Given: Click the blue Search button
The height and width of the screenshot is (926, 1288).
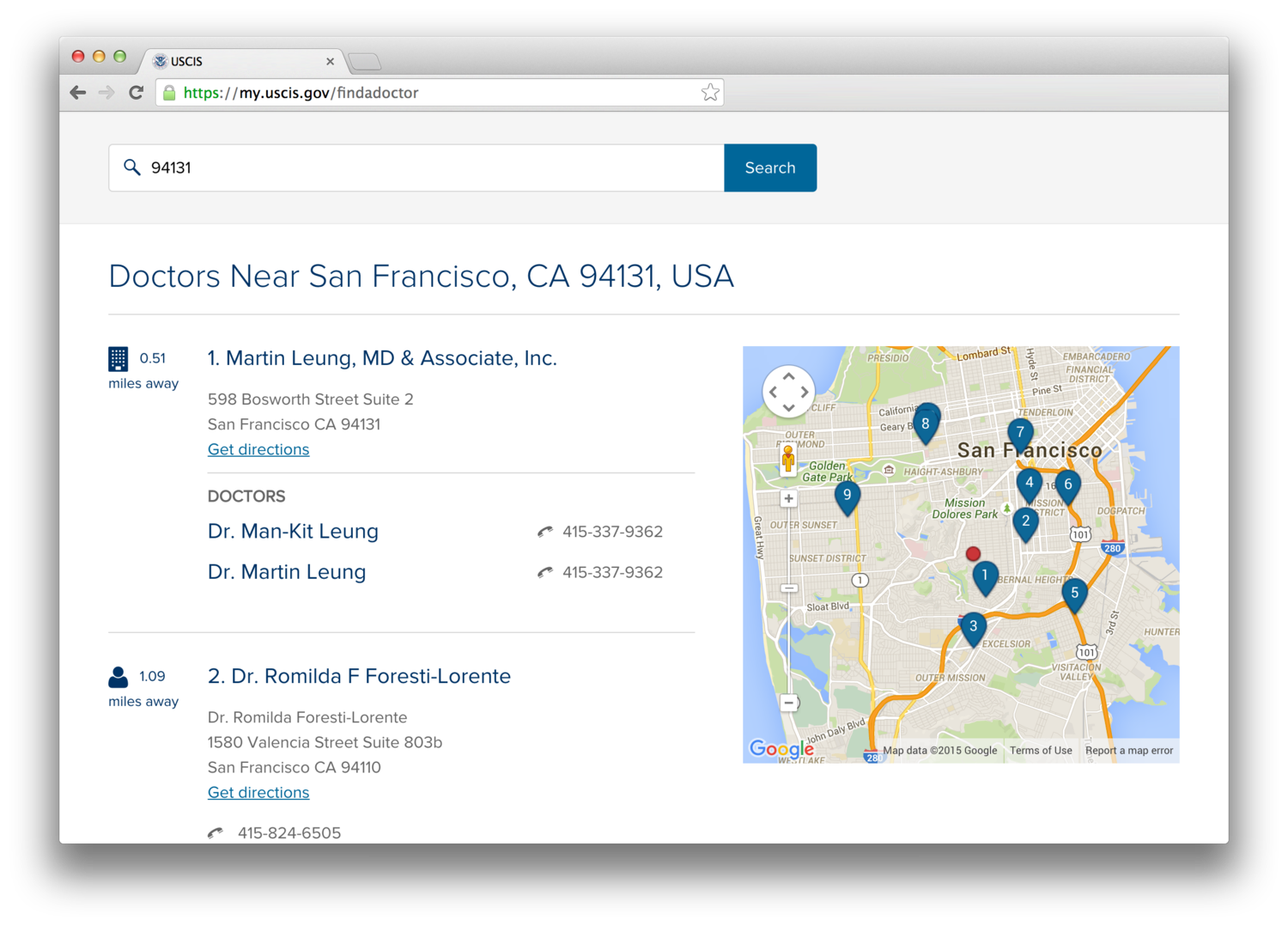Looking at the screenshot, I should [x=770, y=168].
